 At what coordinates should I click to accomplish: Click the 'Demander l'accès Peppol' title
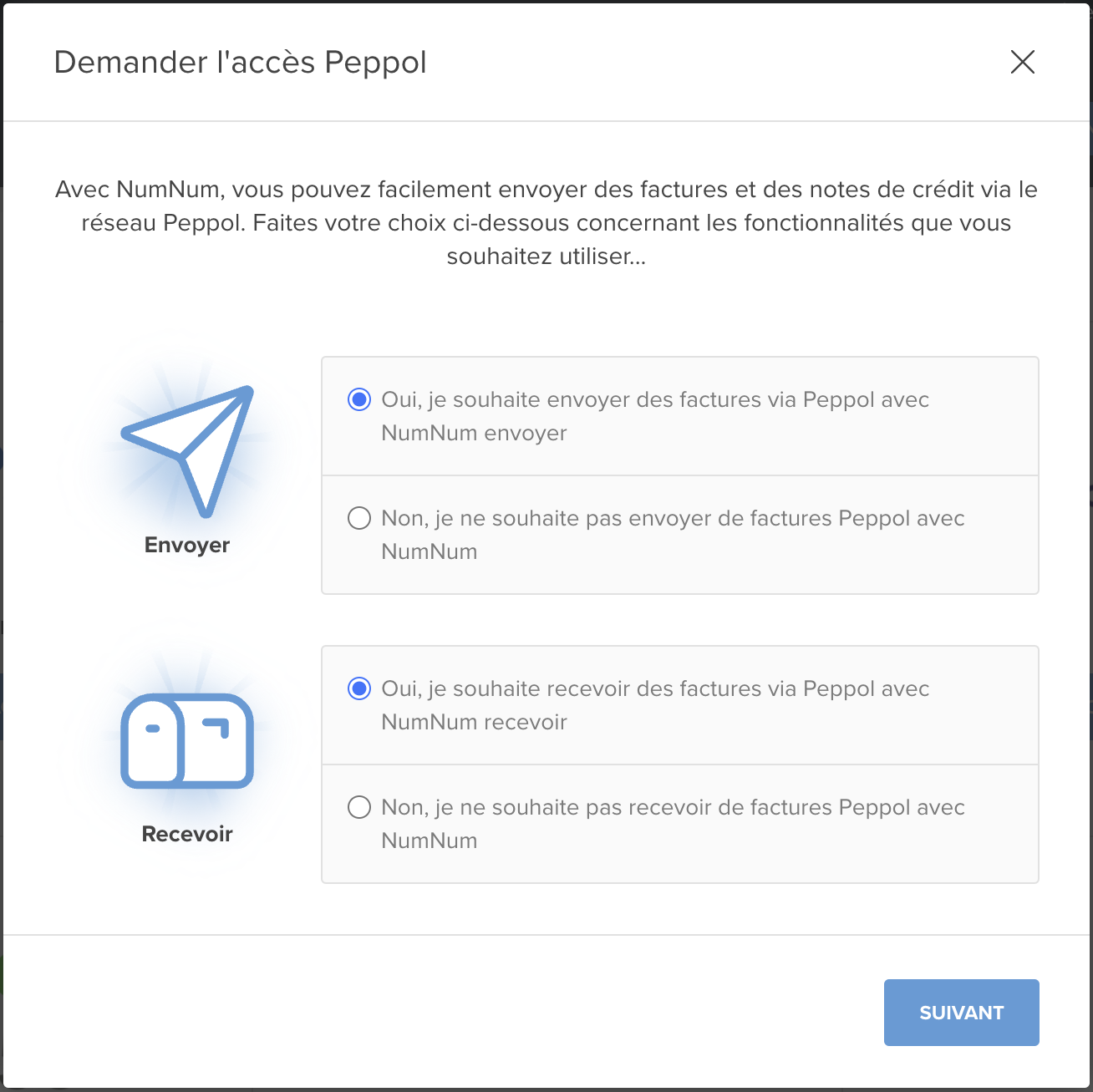pyautogui.click(x=241, y=63)
